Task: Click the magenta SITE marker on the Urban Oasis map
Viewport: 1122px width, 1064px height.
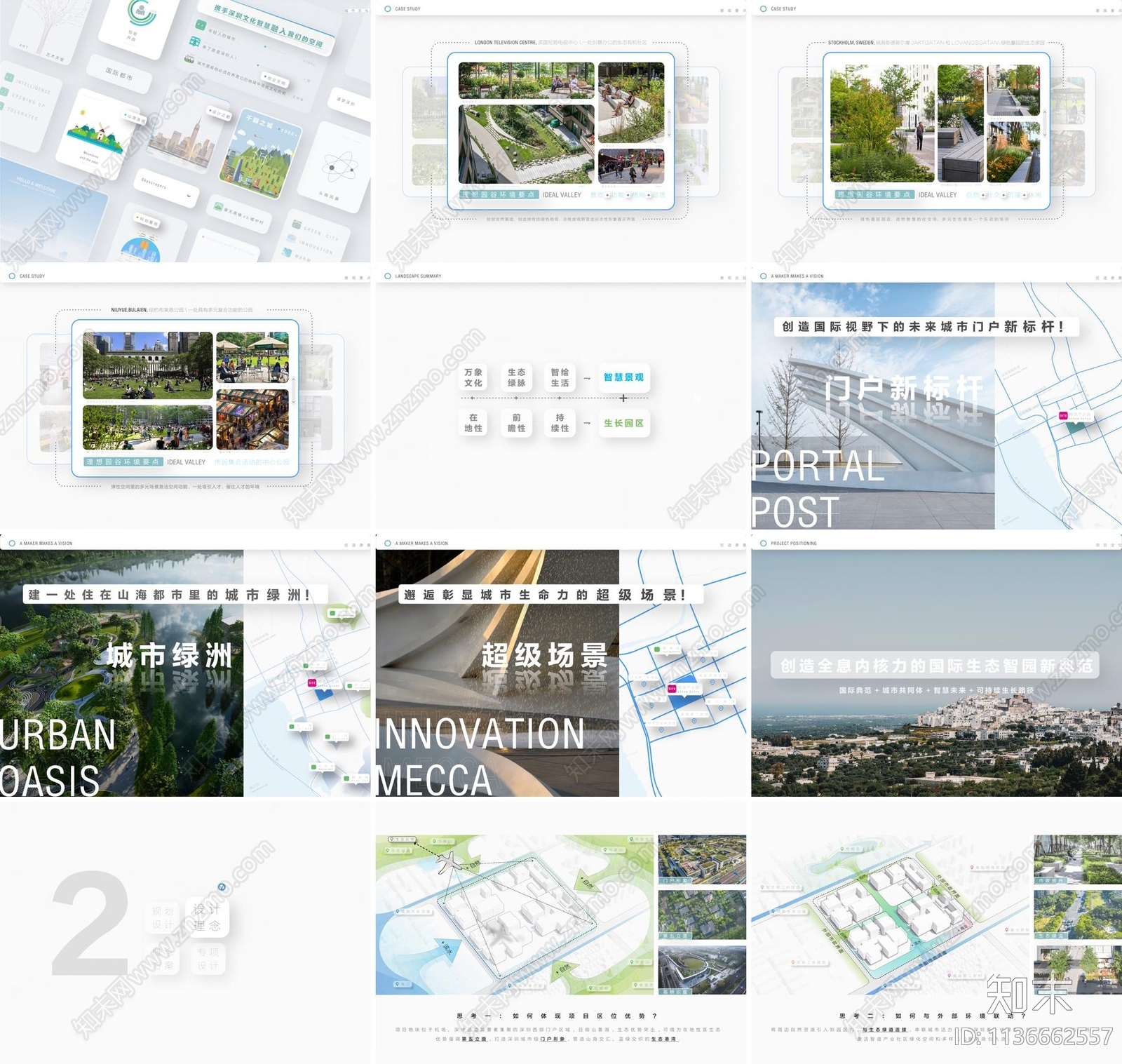Action: 312,682
